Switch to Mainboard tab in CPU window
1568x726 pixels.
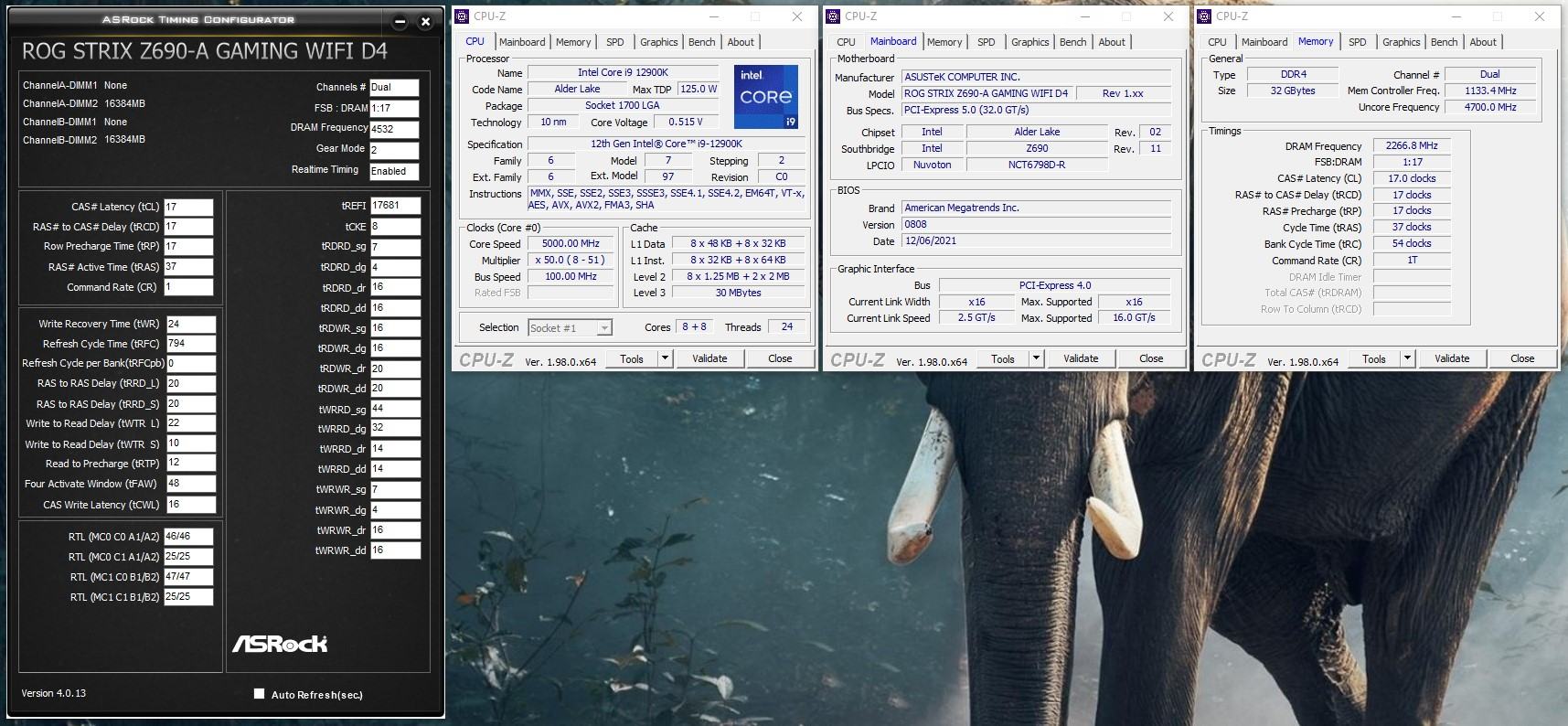pyautogui.click(x=522, y=42)
